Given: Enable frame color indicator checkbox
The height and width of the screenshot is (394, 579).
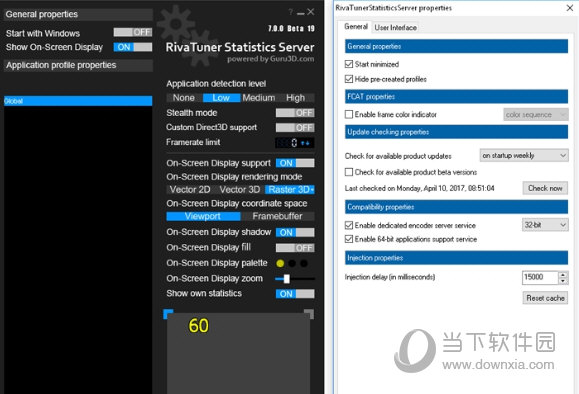Looking at the screenshot, I should tap(349, 114).
